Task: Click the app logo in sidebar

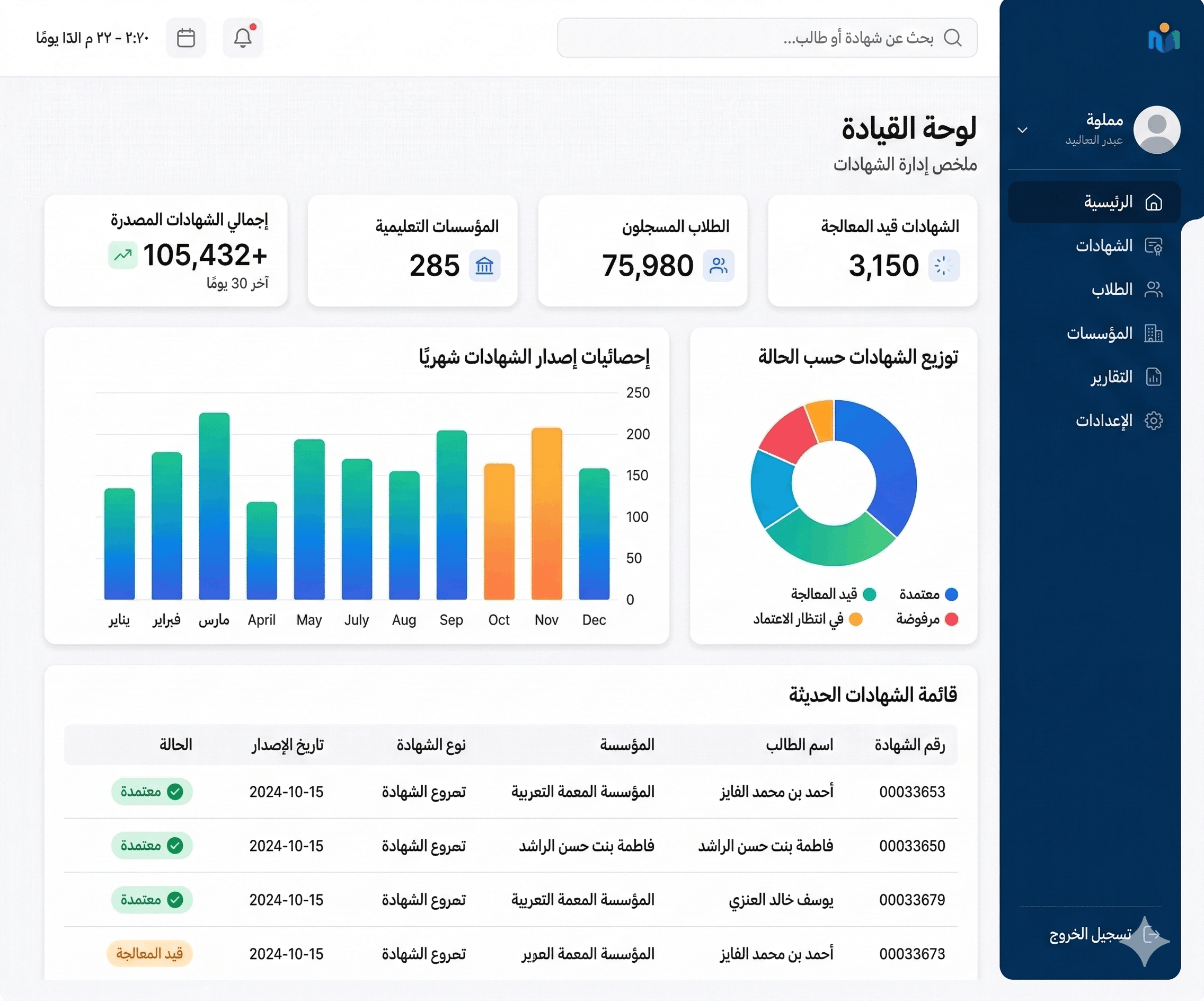Action: (x=1163, y=38)
